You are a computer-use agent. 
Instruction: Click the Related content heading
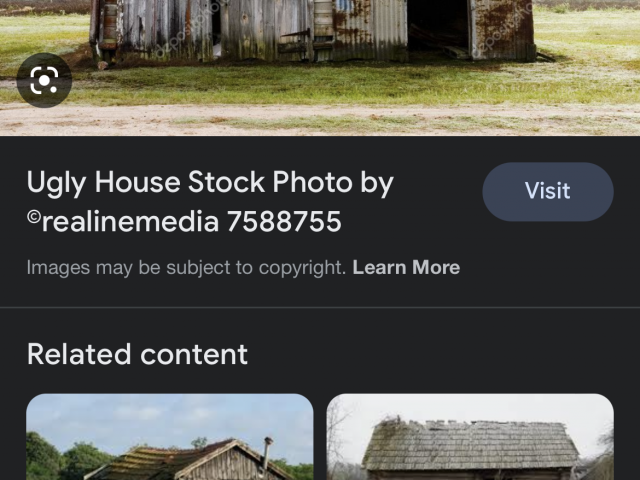coord(137,354)
